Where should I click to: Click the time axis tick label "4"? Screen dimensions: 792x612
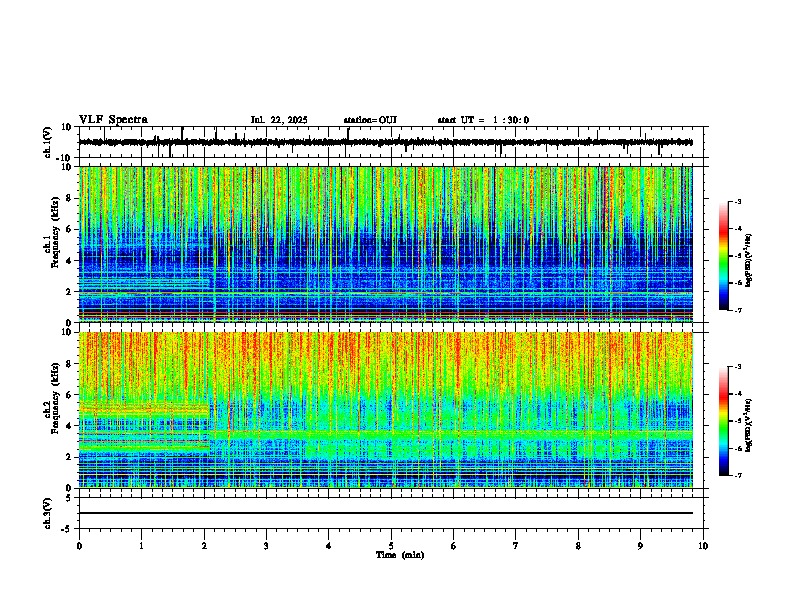[x=329, y=546]
